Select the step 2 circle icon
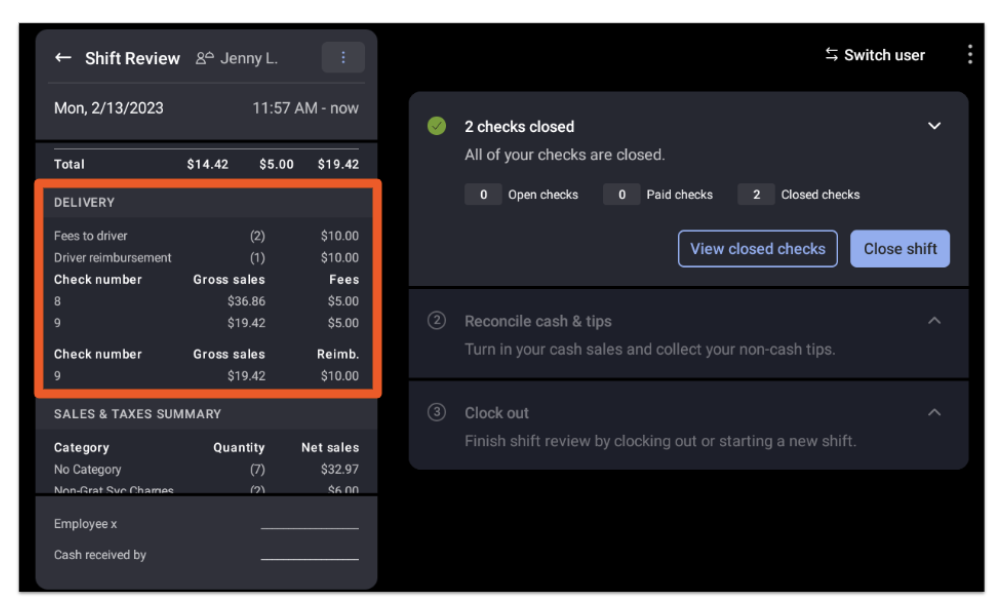Image resolution: width=1004 pixels, height=610 pixels. pyautogui.click(x=437, y=320)
